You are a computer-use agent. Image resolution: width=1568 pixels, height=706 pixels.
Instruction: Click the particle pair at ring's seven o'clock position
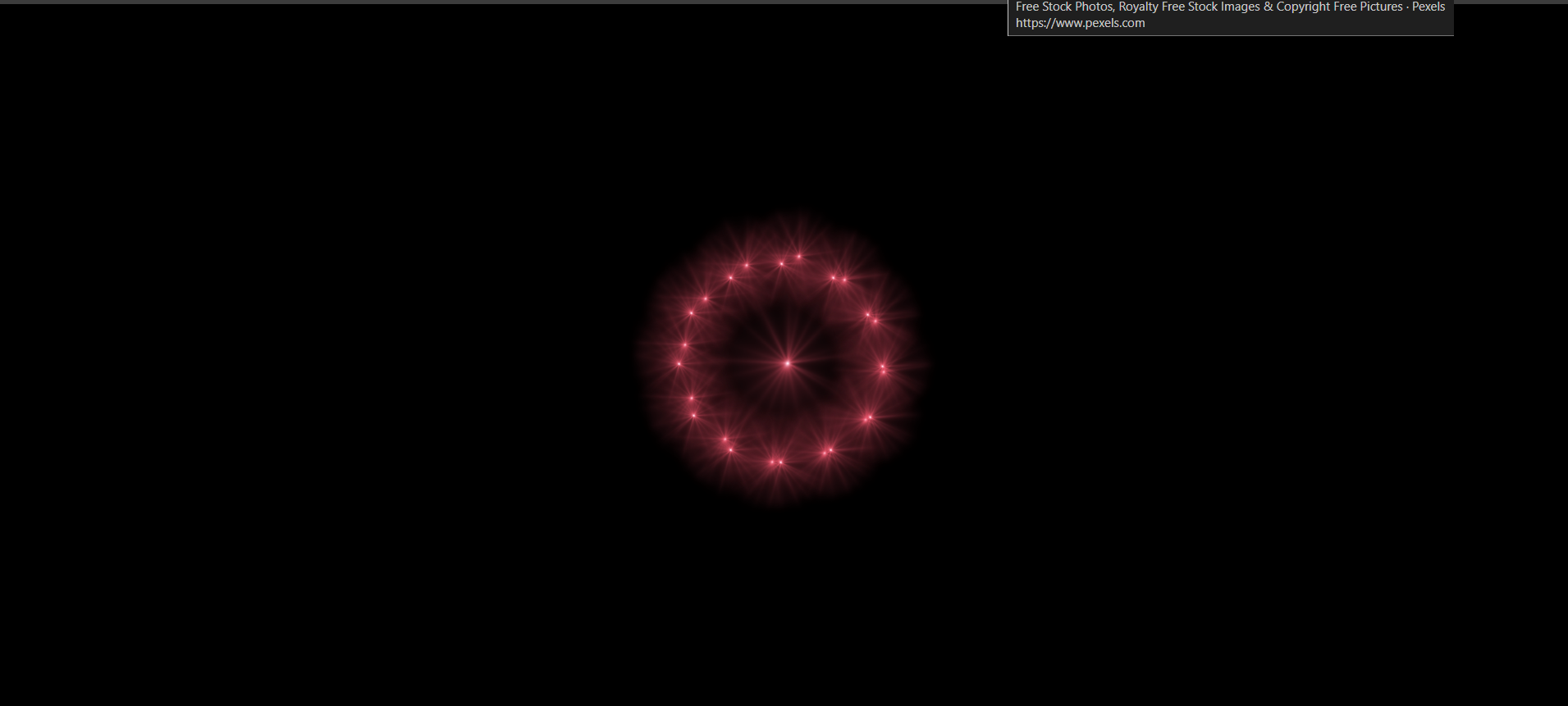tap(727, 444)
